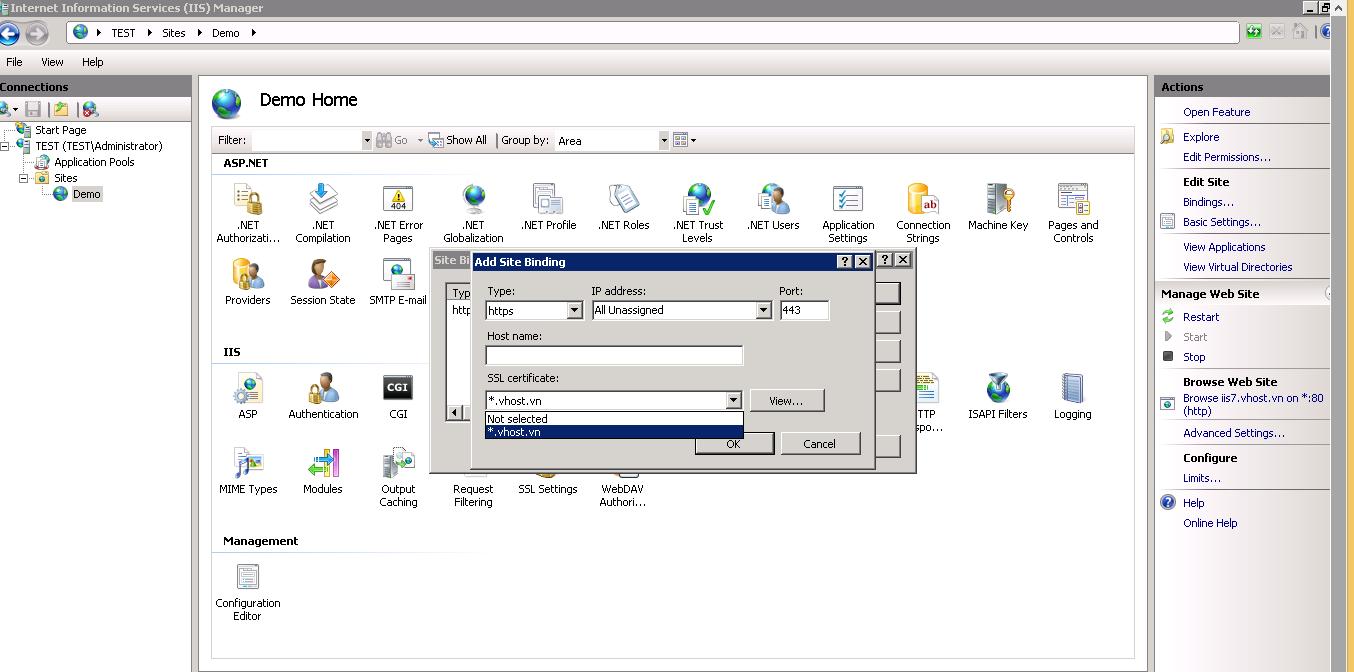Click the Bindings... action link
Viewport: 1354px width, 672px height.
1208,202
